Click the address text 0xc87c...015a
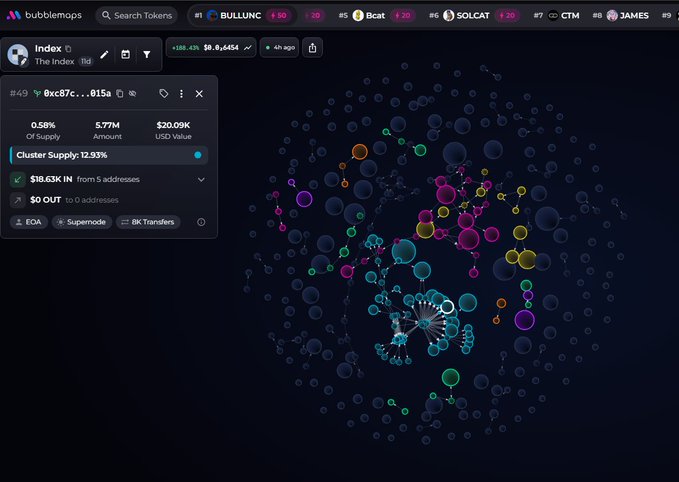The image size is (679, 482). coord(77,94)
